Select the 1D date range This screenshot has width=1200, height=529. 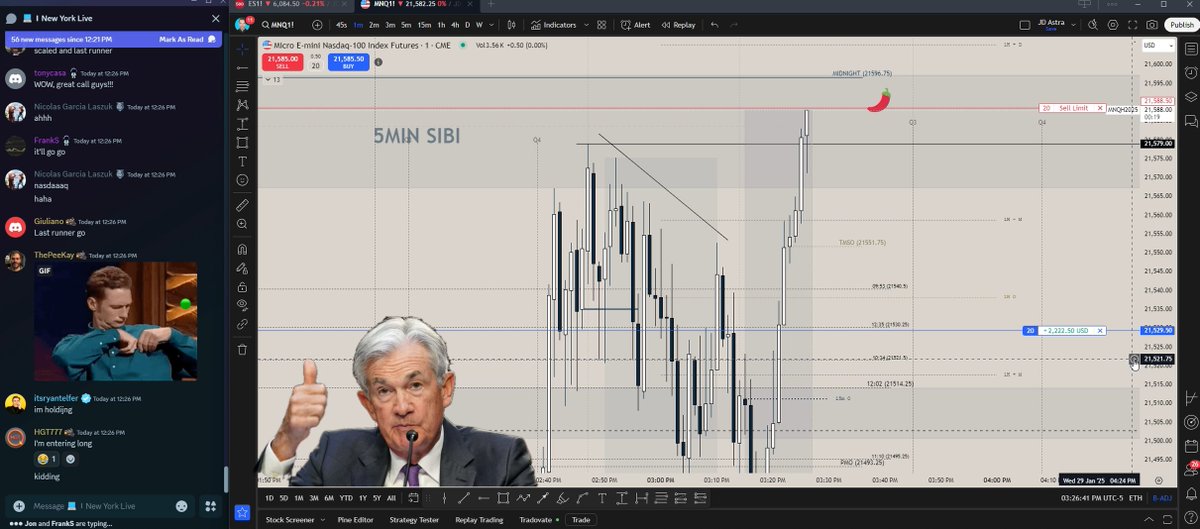click(269, 498)
